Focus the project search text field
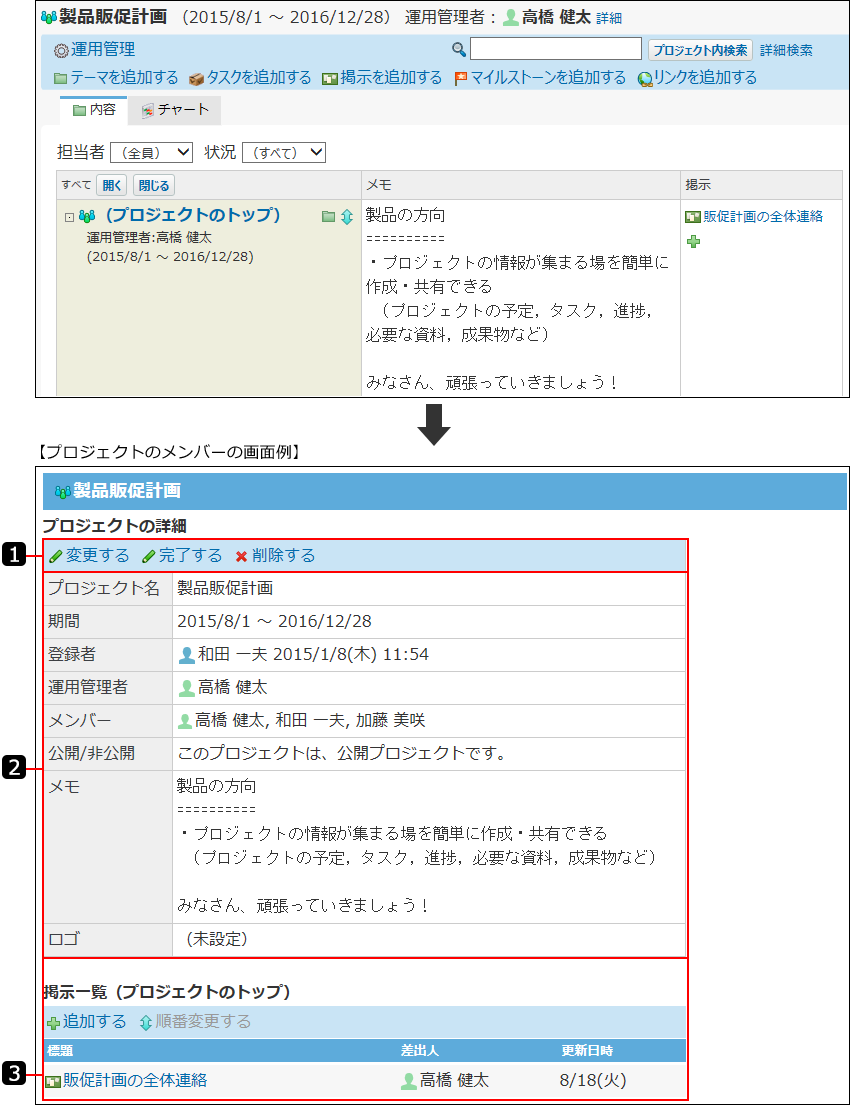This screenshot has height=1105, width=850. pyautogui.click(x=555, y=49)
